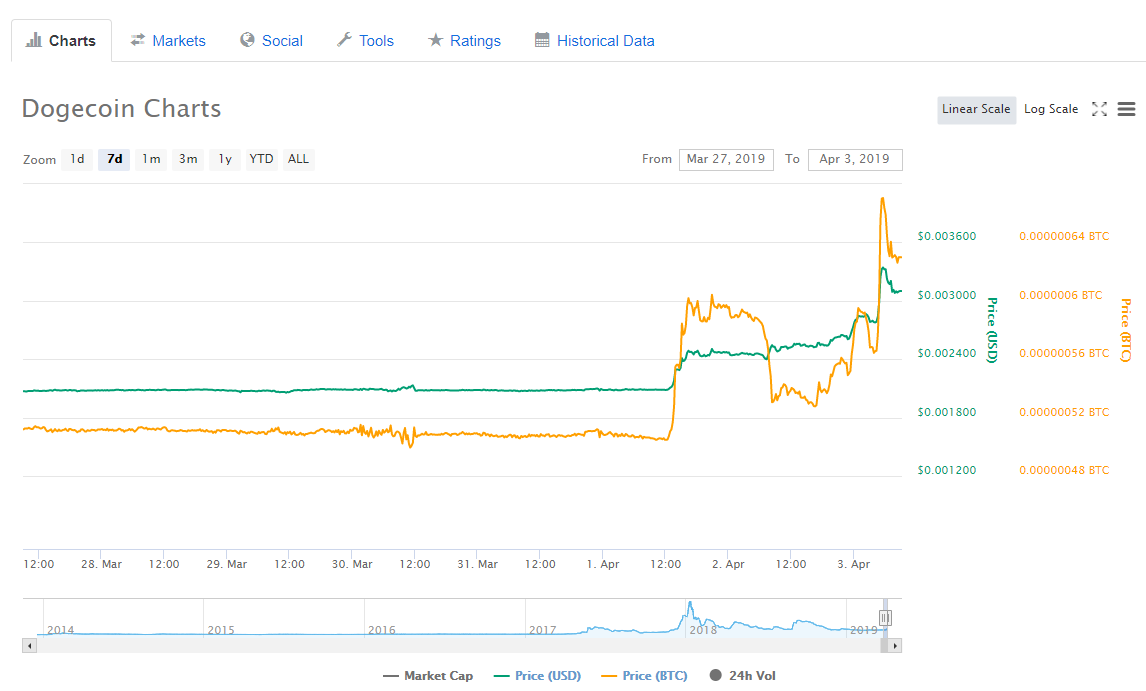This screenshot has height=691, width=1146.
Task: Click the Historical Data calendar icon
Action: click(542, 41)
